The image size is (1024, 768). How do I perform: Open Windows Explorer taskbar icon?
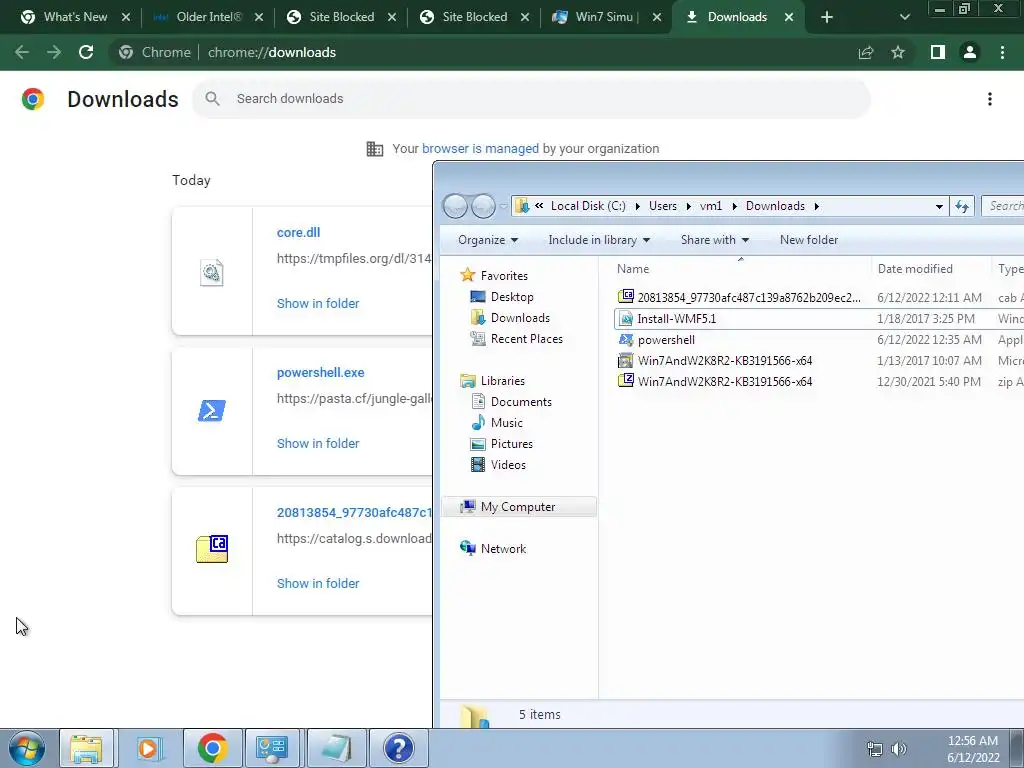tap(86, 748)
